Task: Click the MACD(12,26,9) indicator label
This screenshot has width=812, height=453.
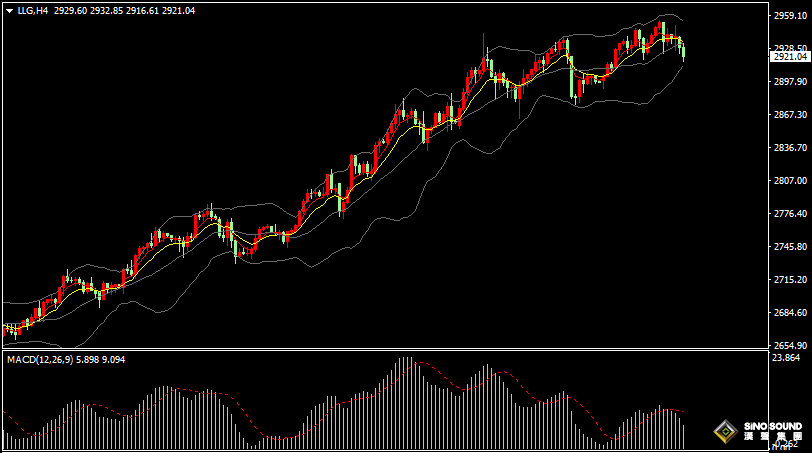Action: pyautogui.click(x=40, y=359)
